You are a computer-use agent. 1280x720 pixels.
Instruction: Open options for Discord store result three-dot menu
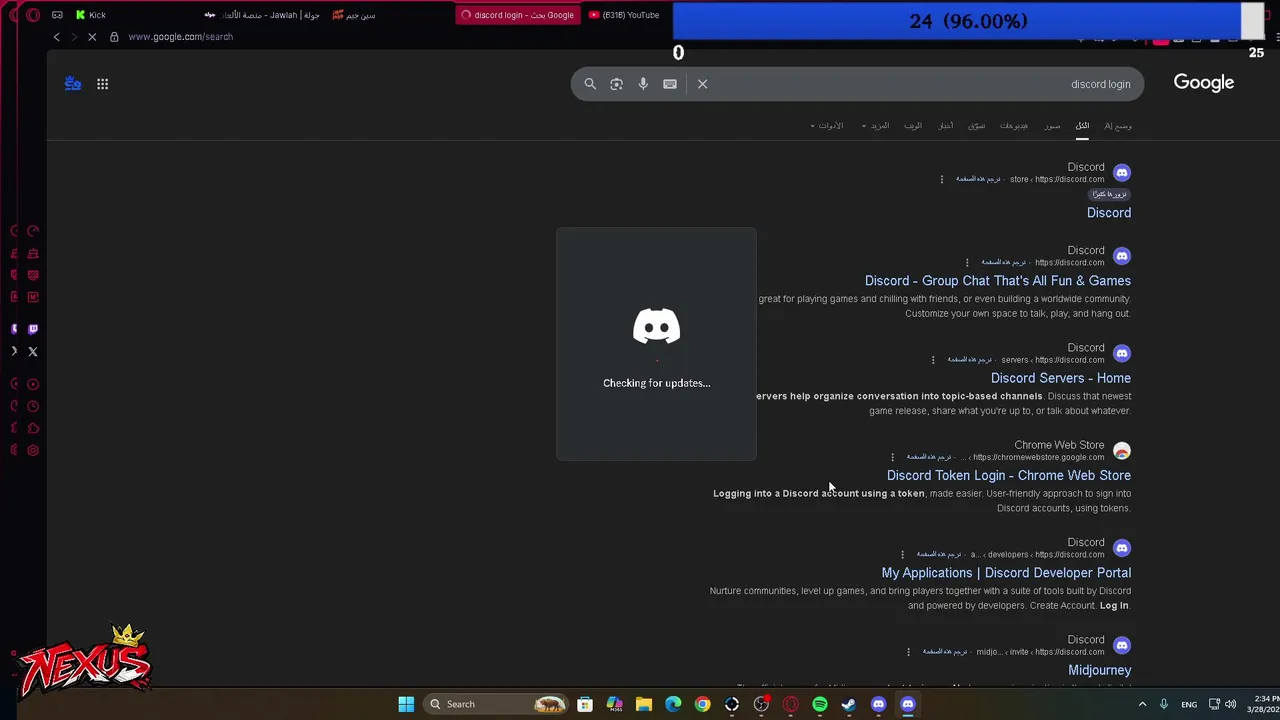(x=942, y=179)
